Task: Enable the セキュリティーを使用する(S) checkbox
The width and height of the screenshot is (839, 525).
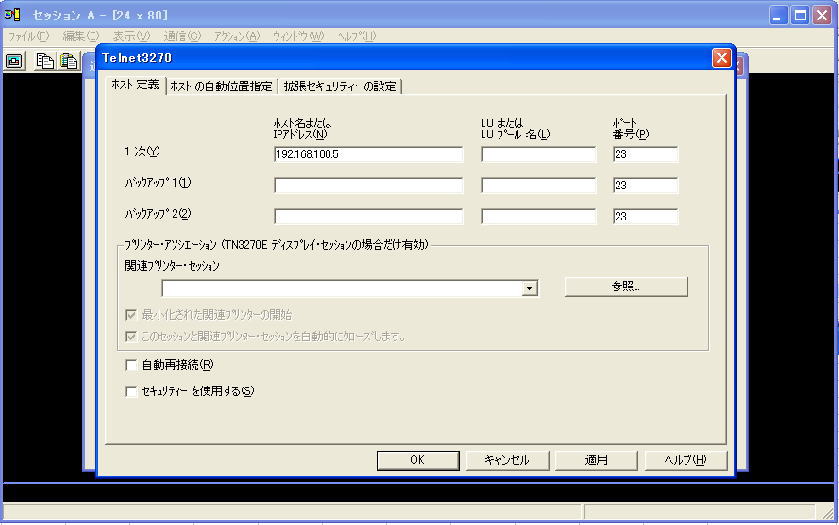Action: pos(131,391)
